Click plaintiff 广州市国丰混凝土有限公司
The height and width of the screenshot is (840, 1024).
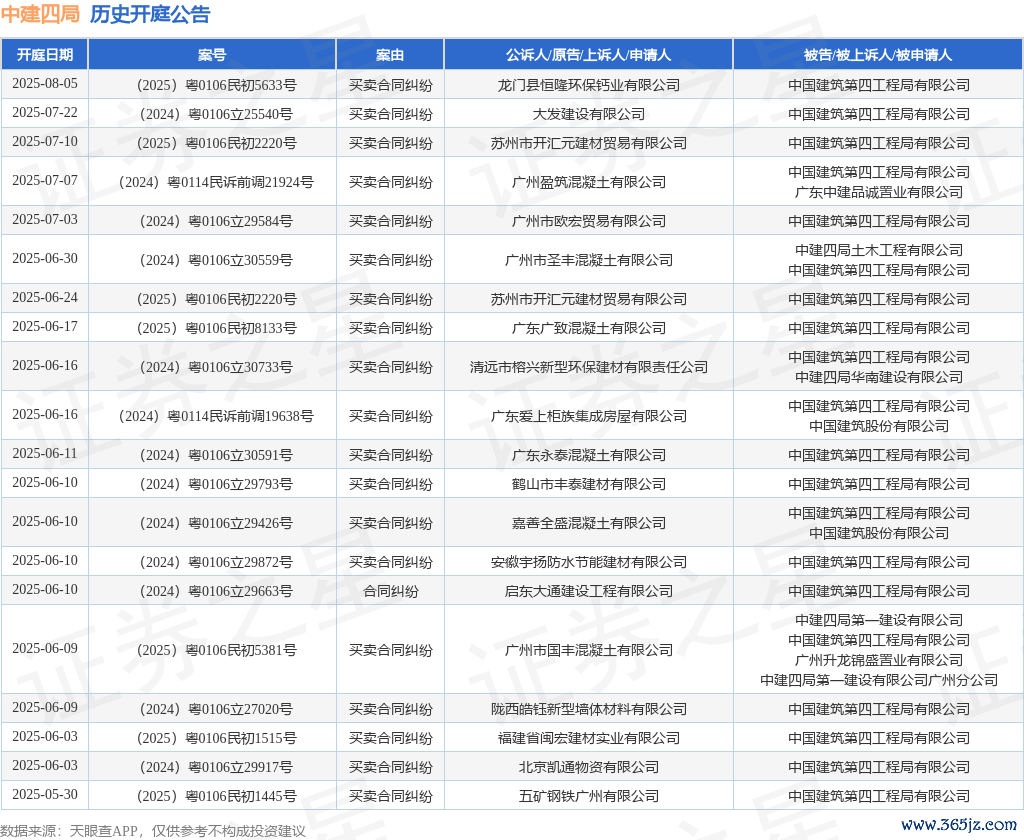pos(588,650)
